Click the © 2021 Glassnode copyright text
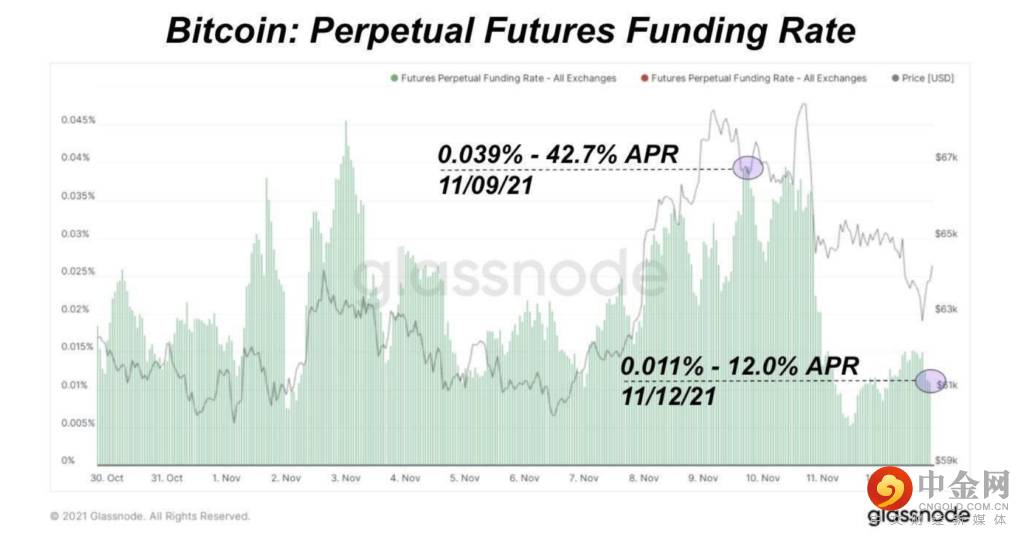Screen dimensions: 1024x538 (x=150, y=517)
